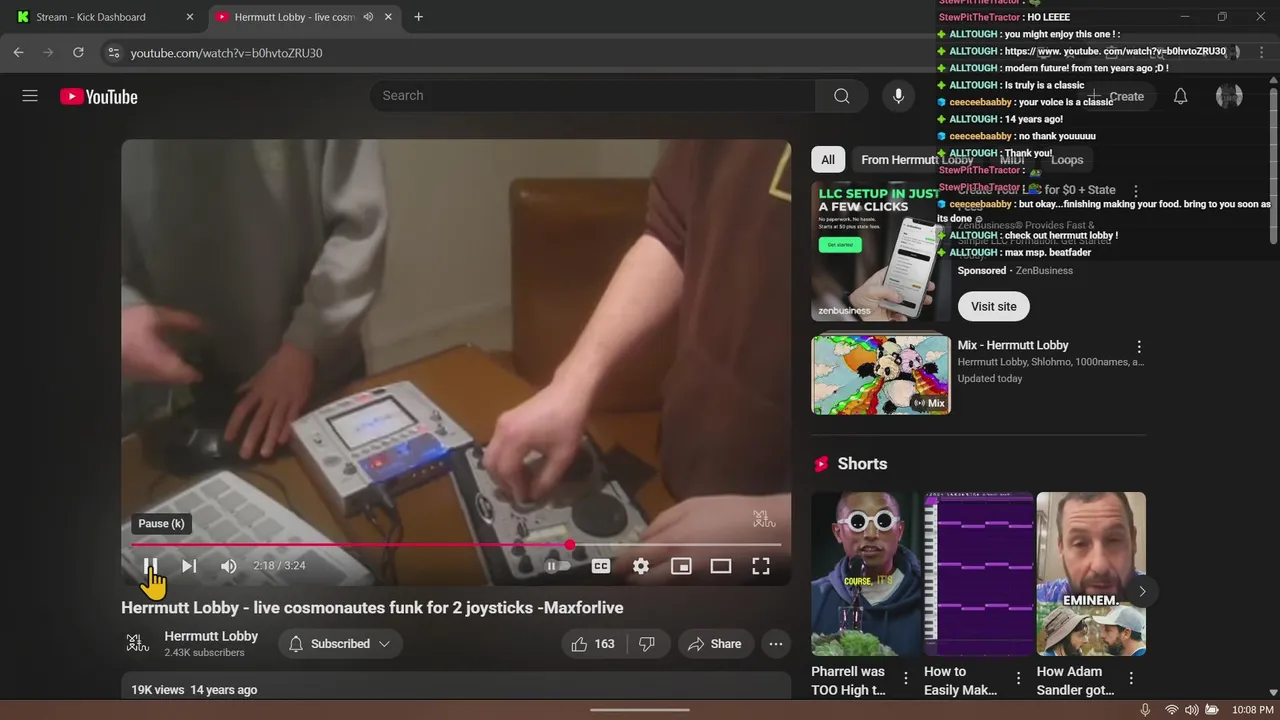Open Herrmutt Lobby channel name link
The width and height of the screenshot is (1280, 720).
[x=211, y=636]
